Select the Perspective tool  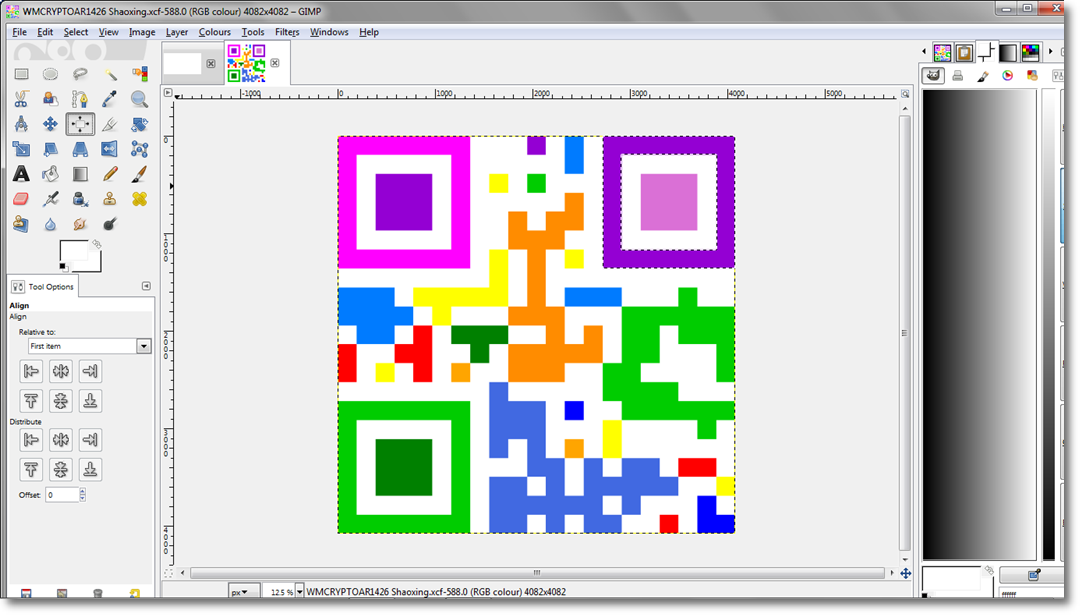(80, 149)
